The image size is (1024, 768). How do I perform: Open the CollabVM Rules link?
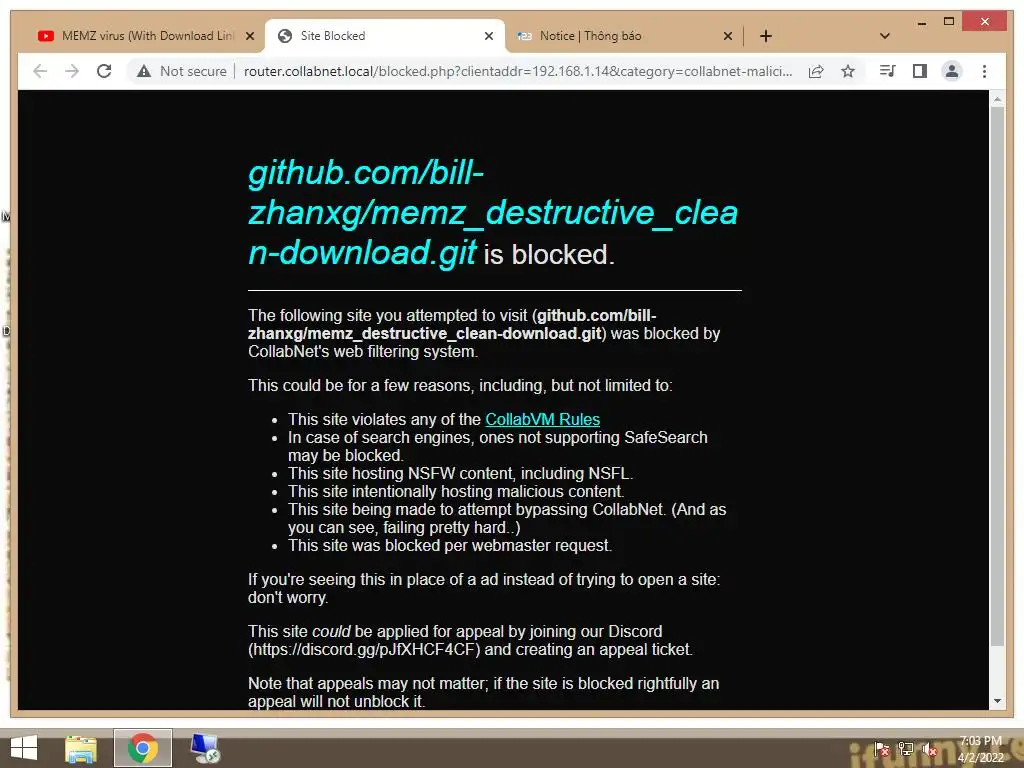pyautogui.click(x=542, y=419)
